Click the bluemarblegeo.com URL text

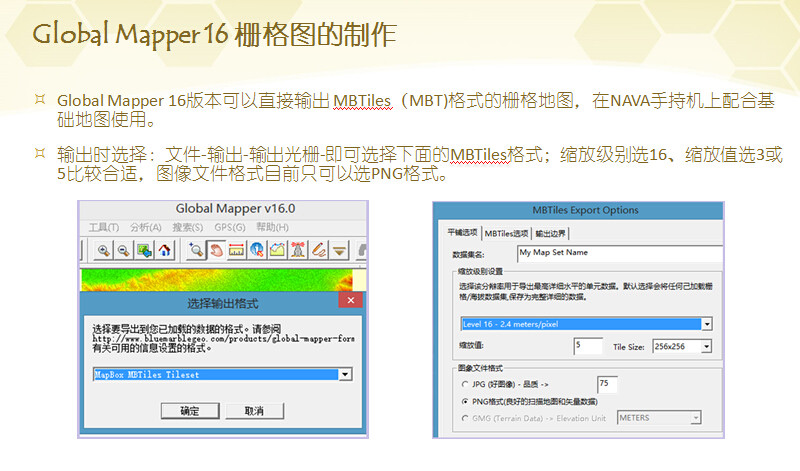pos(223,338)
